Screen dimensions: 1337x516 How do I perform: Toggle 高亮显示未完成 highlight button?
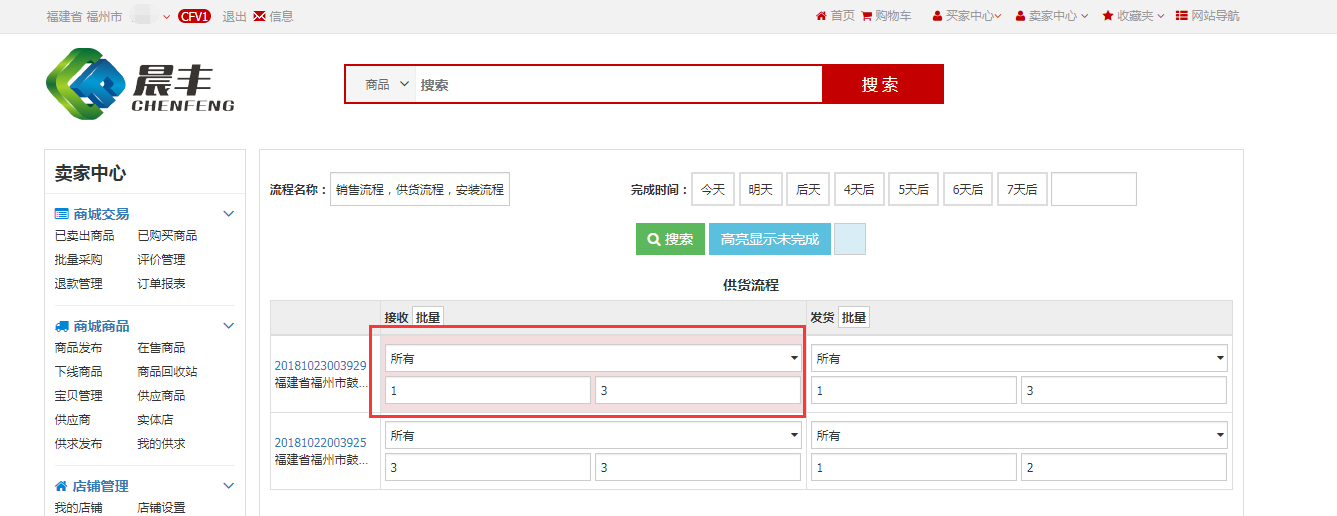click(769, 239)
